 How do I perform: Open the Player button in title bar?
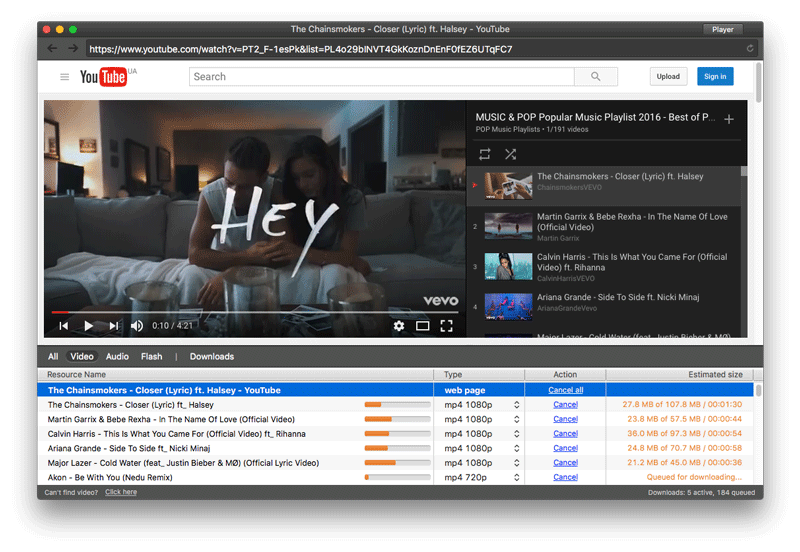point(722,29)
